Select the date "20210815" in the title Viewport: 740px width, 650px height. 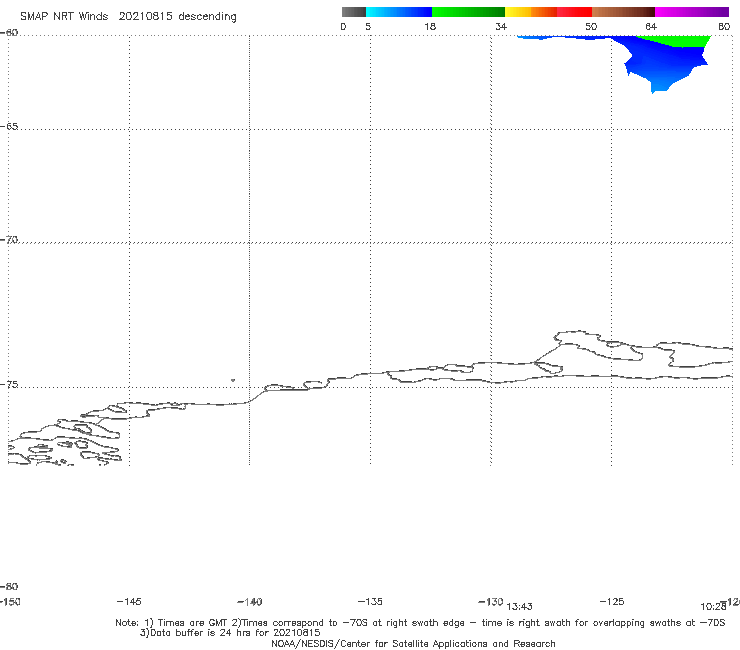(x=145, y=16)
